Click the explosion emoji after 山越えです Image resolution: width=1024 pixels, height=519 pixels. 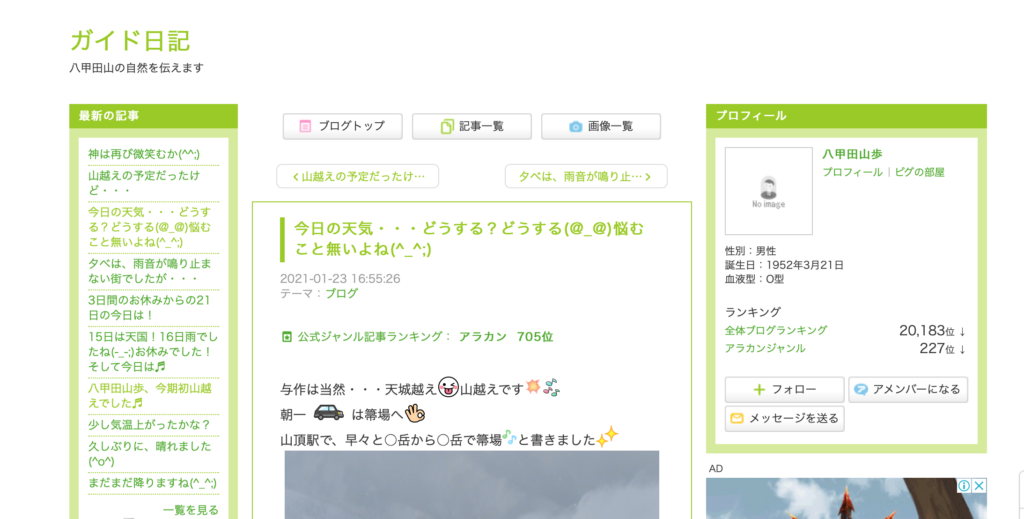pos(533,386)
